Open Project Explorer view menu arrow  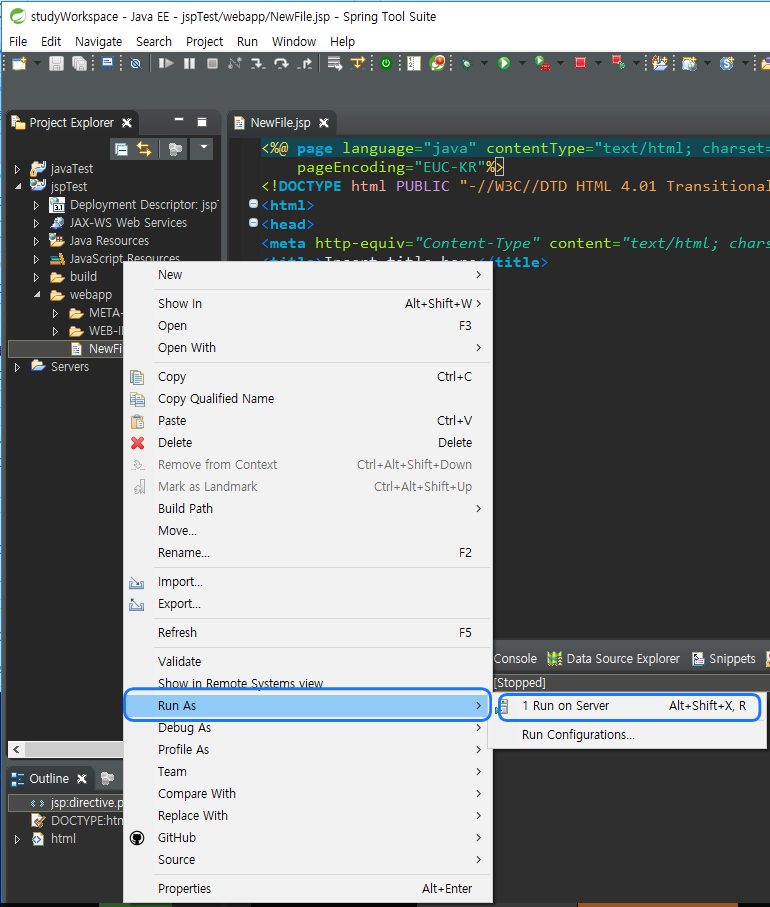(204, 148)
